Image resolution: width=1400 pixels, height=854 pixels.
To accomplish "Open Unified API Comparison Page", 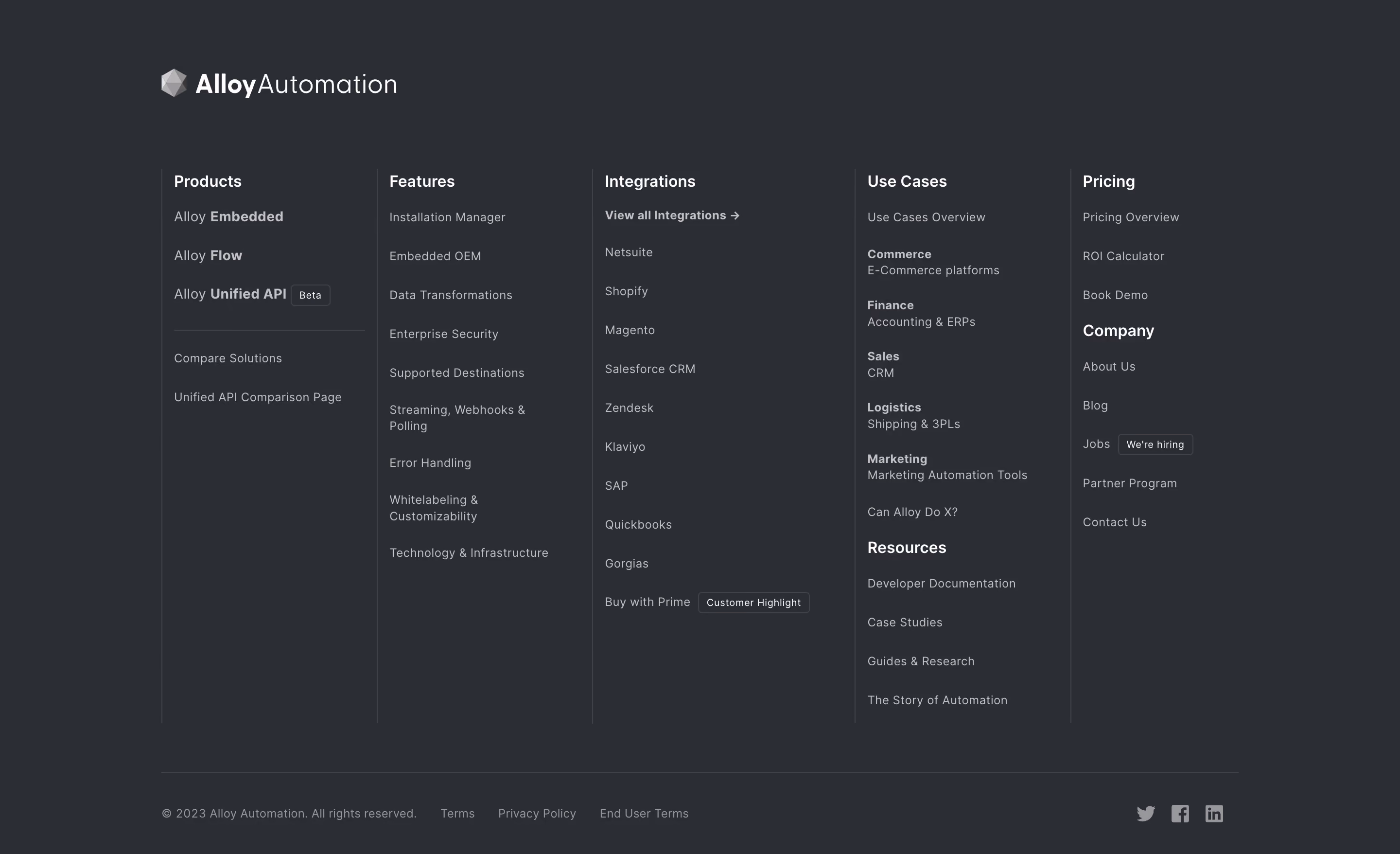I will (257, 397).
